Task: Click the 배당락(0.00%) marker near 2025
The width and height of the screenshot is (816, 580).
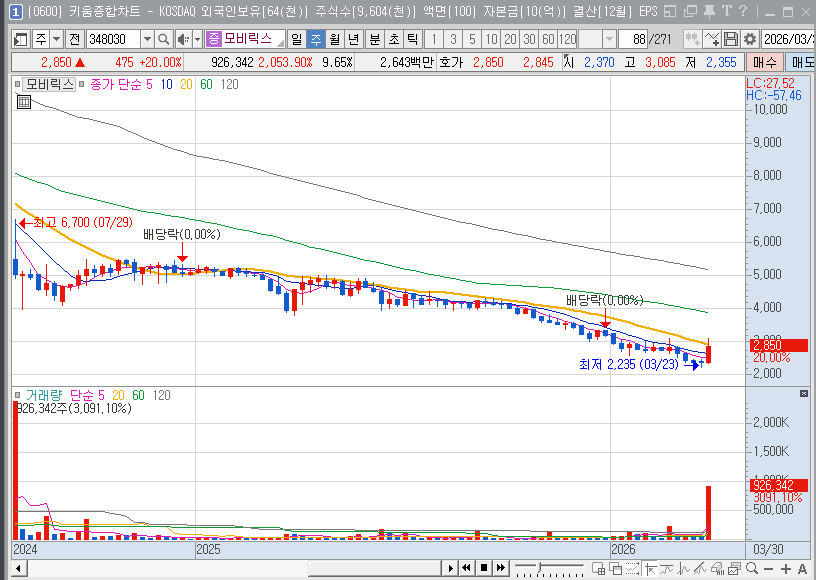Action: point(182,235)
